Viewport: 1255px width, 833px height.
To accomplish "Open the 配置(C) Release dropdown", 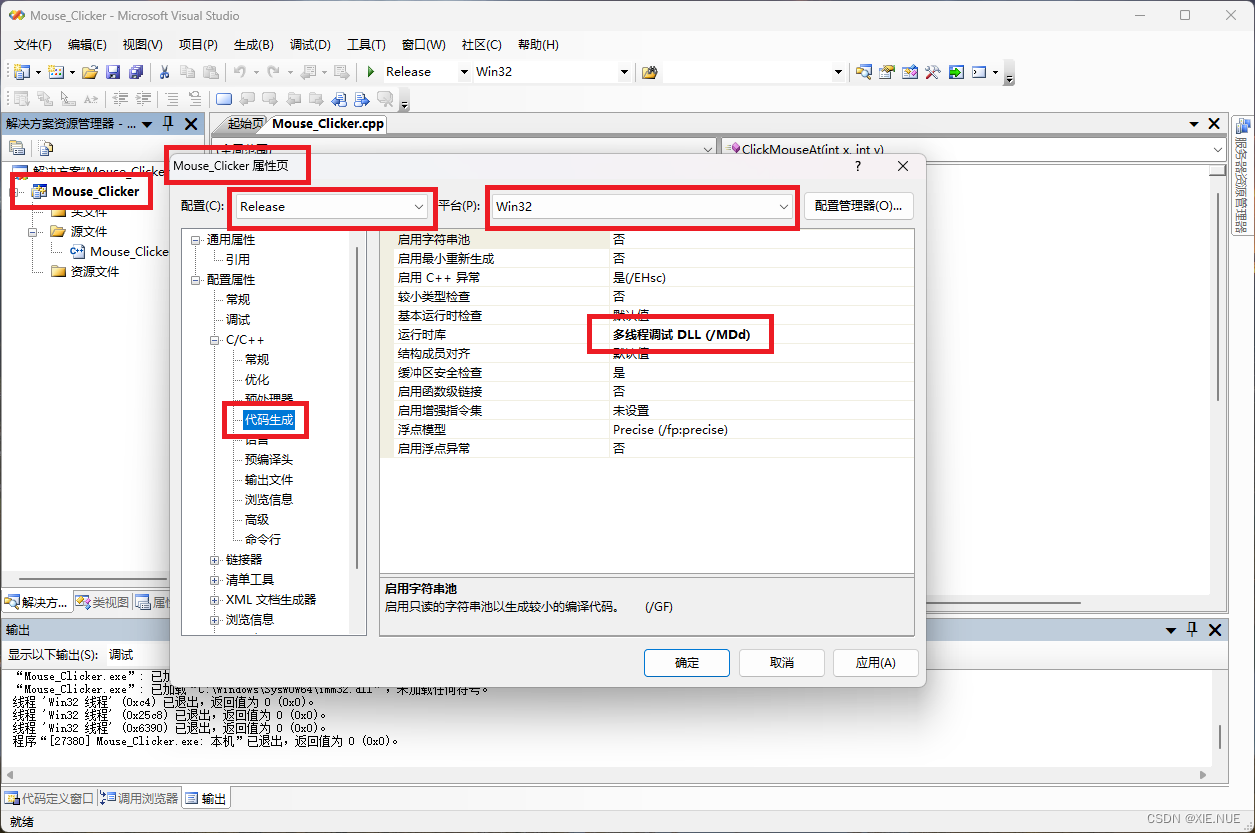I will tap(333, 206).
